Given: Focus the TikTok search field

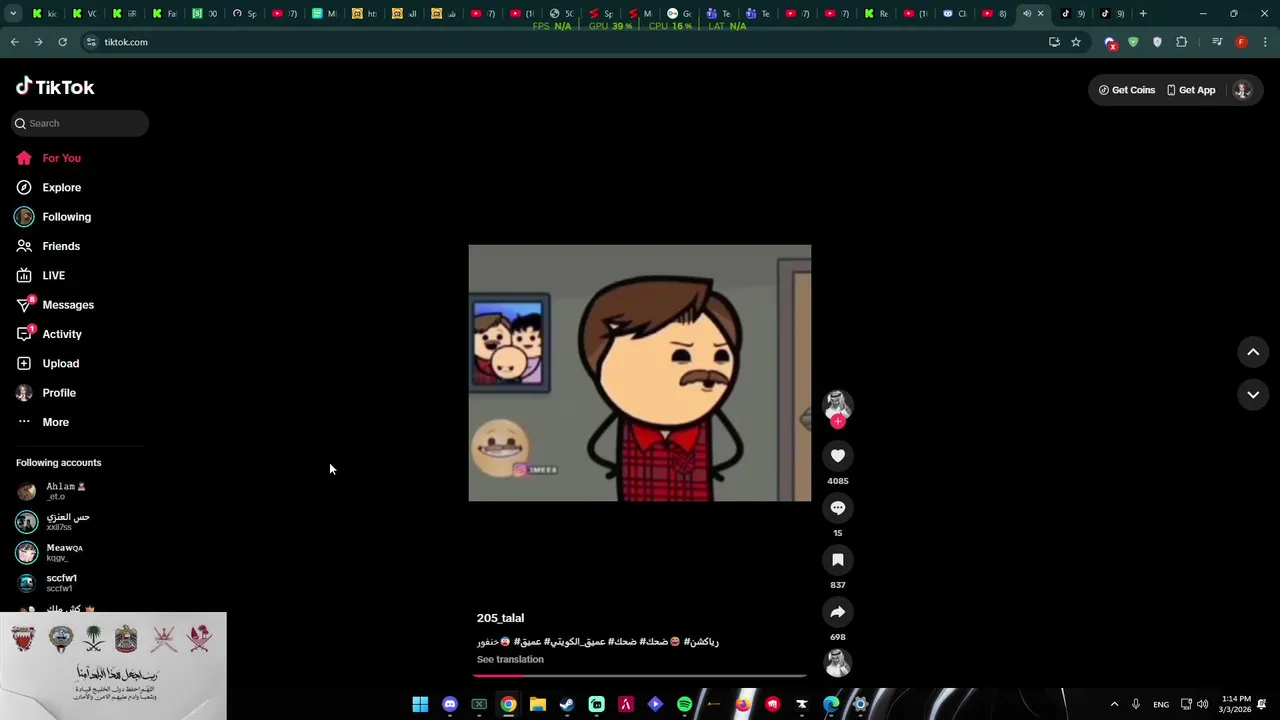Looking at the screenshot, I should [x=80, y=123].
